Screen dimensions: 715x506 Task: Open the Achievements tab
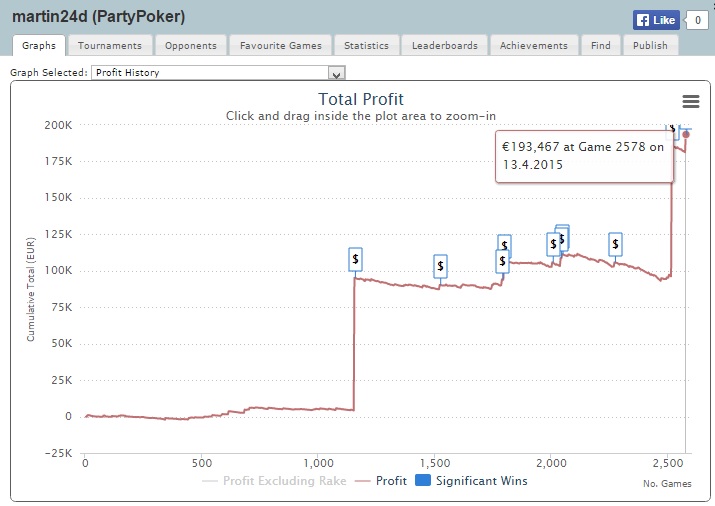pyautogui.click(x=534, y=46)
